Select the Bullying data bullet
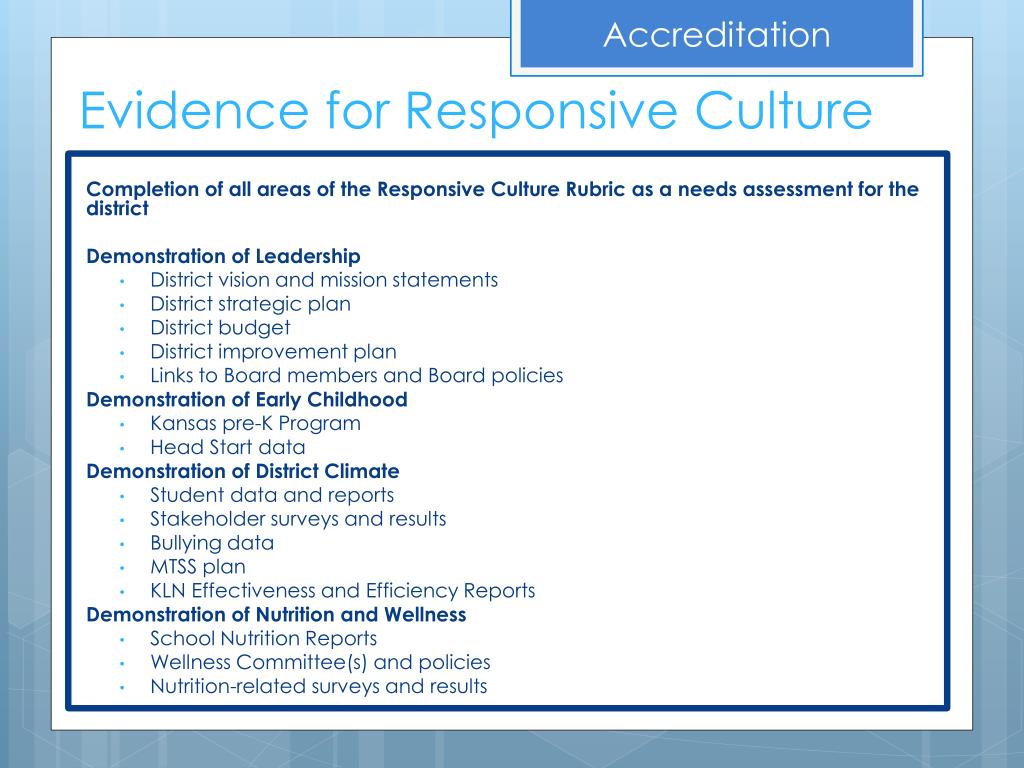This screenshot has width=1024, height=768. click(212, 543)
